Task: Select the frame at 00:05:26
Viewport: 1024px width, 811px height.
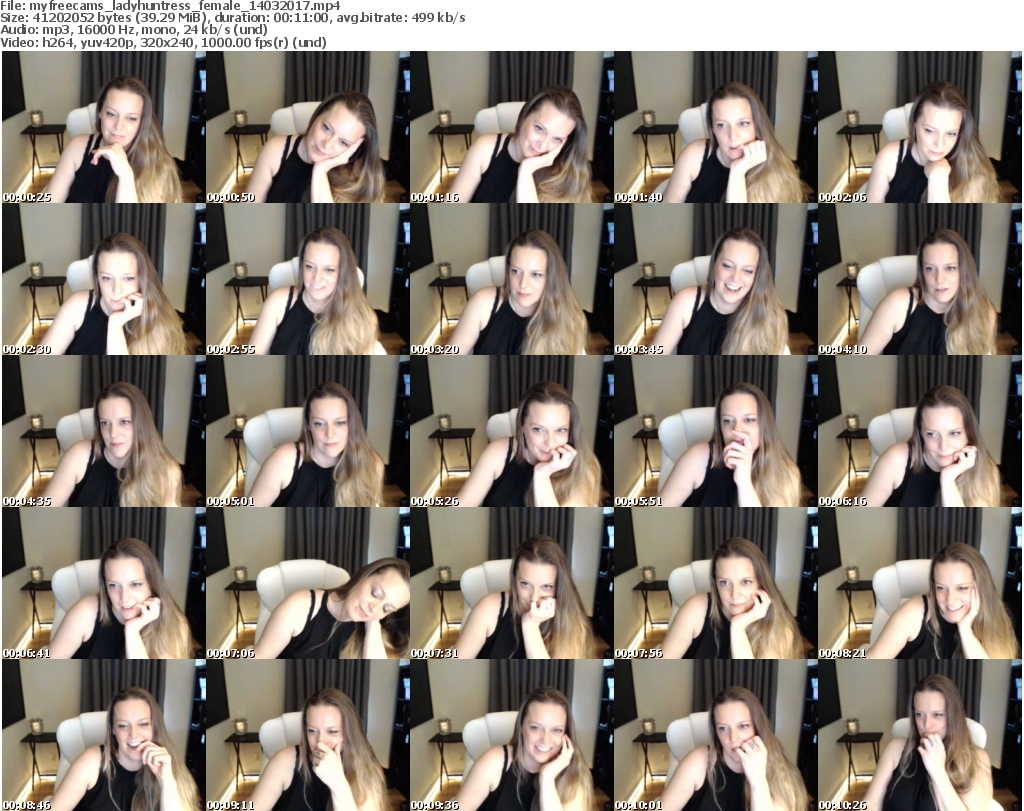Action: pos(511,431)
